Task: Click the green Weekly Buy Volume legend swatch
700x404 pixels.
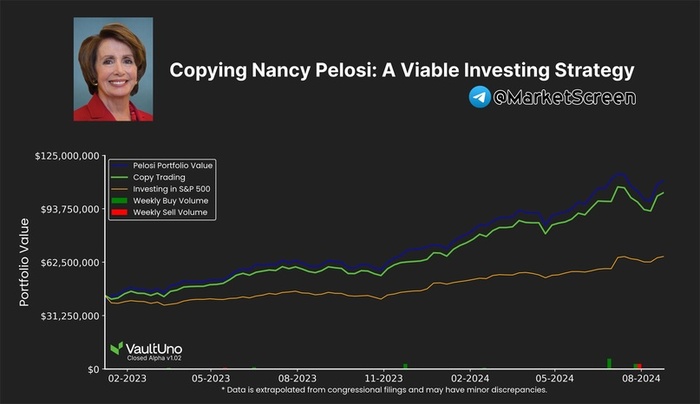Action: 118,201
